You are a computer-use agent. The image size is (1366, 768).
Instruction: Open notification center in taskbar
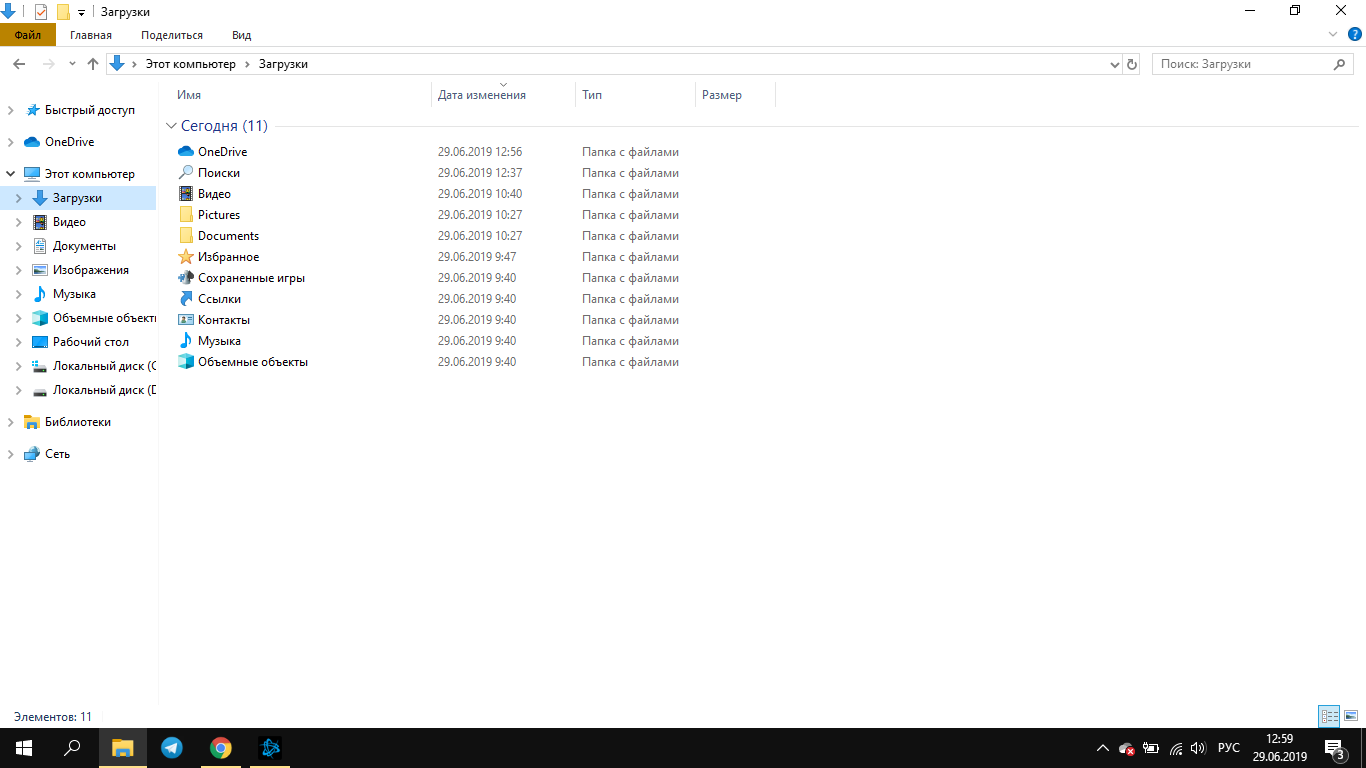[1334, 748]
